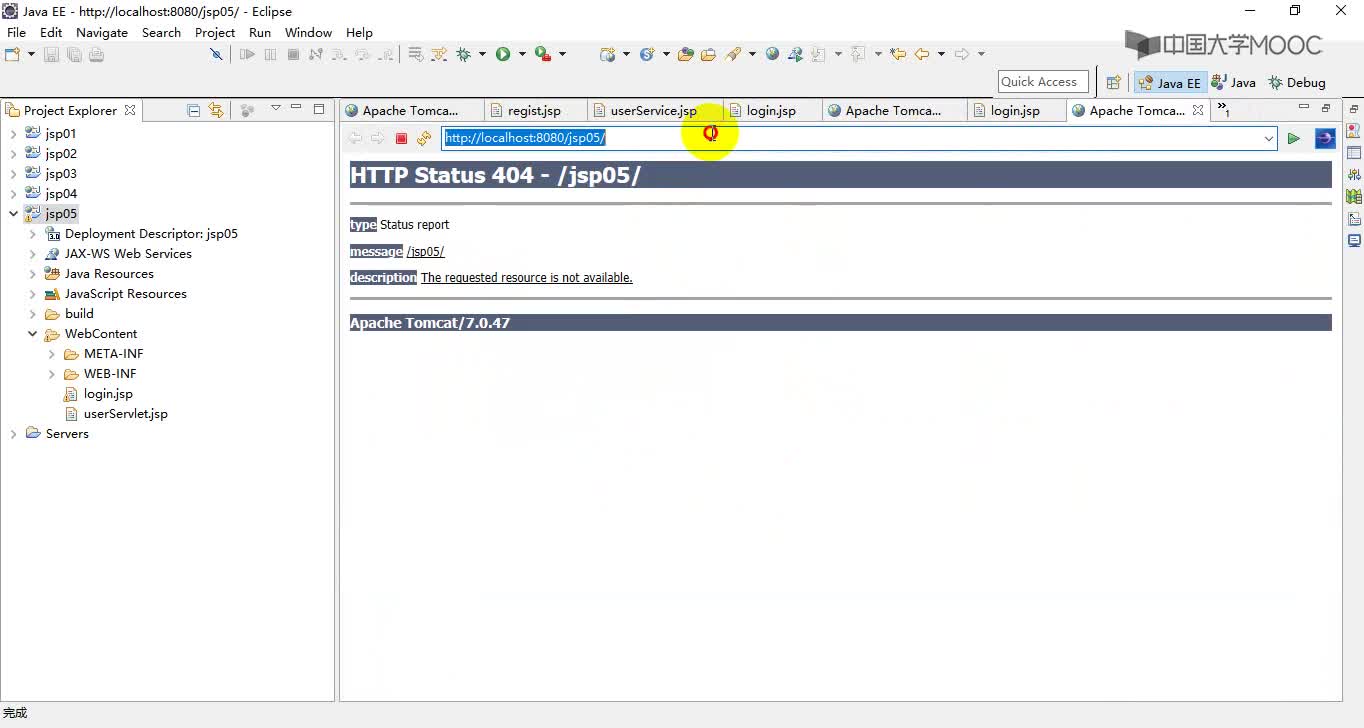Click the Search flashlight icon in the toolbar

click(733, 54)
